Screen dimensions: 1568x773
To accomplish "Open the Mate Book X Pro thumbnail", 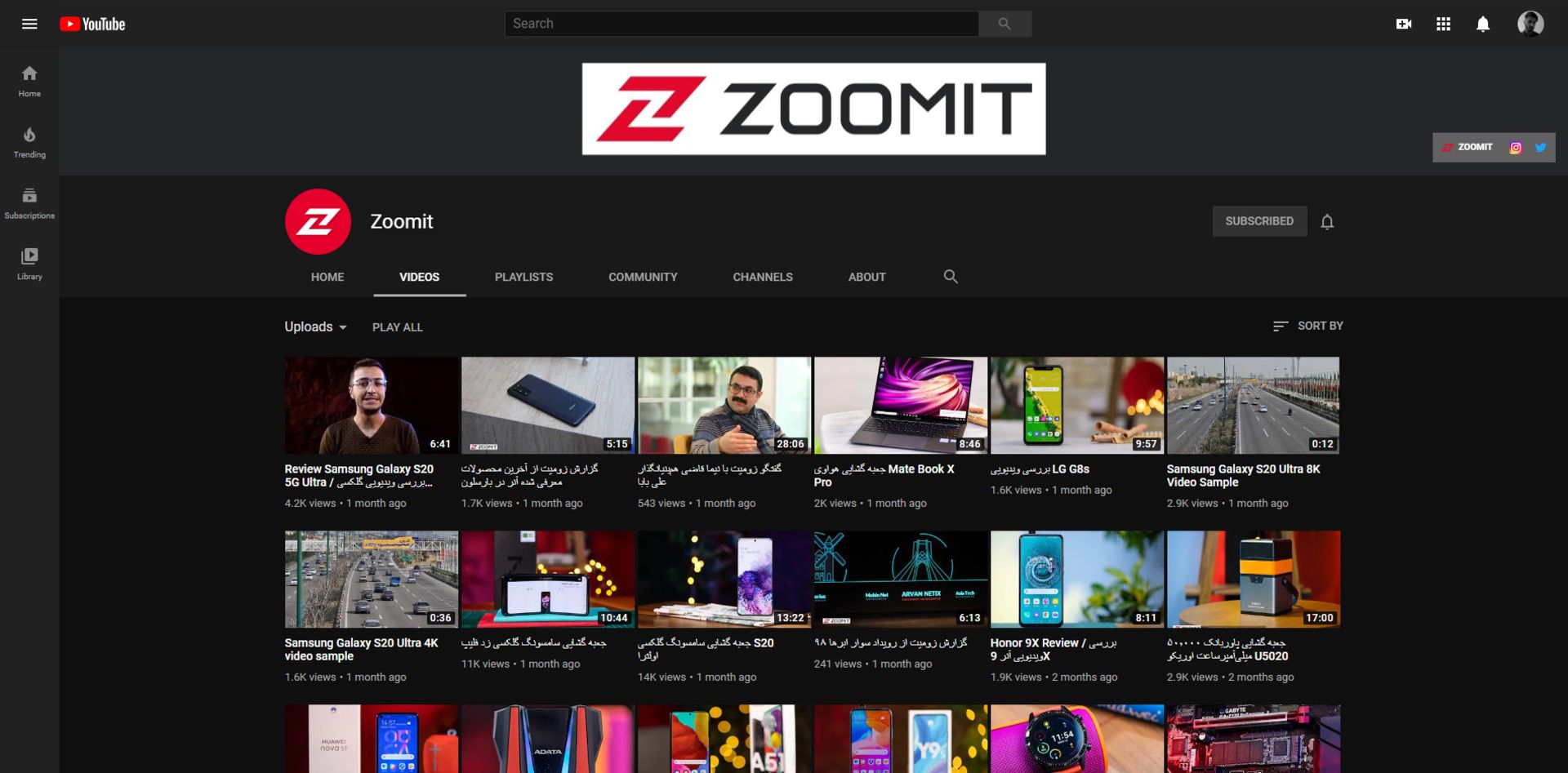I will [x=900, y=405].
